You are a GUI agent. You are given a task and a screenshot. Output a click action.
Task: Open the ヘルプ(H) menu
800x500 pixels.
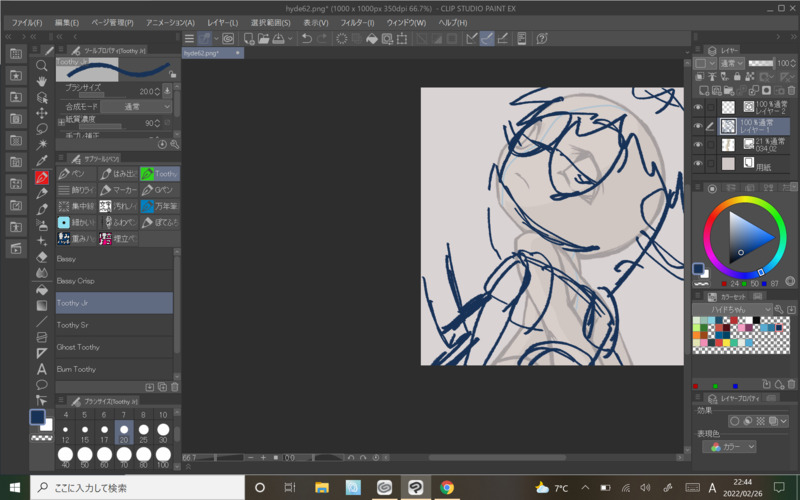(x=453, y=23)
